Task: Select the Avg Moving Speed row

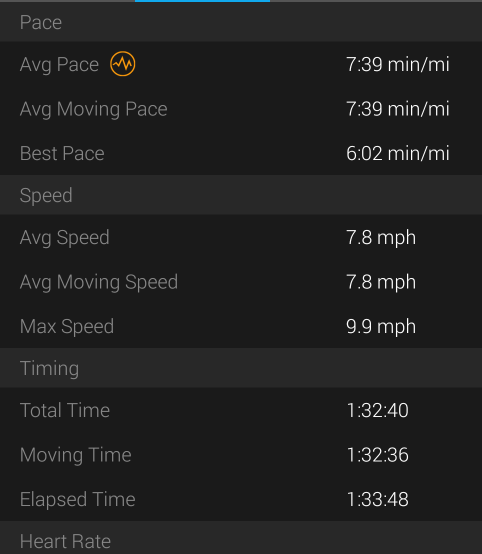Action: (241, 282)
